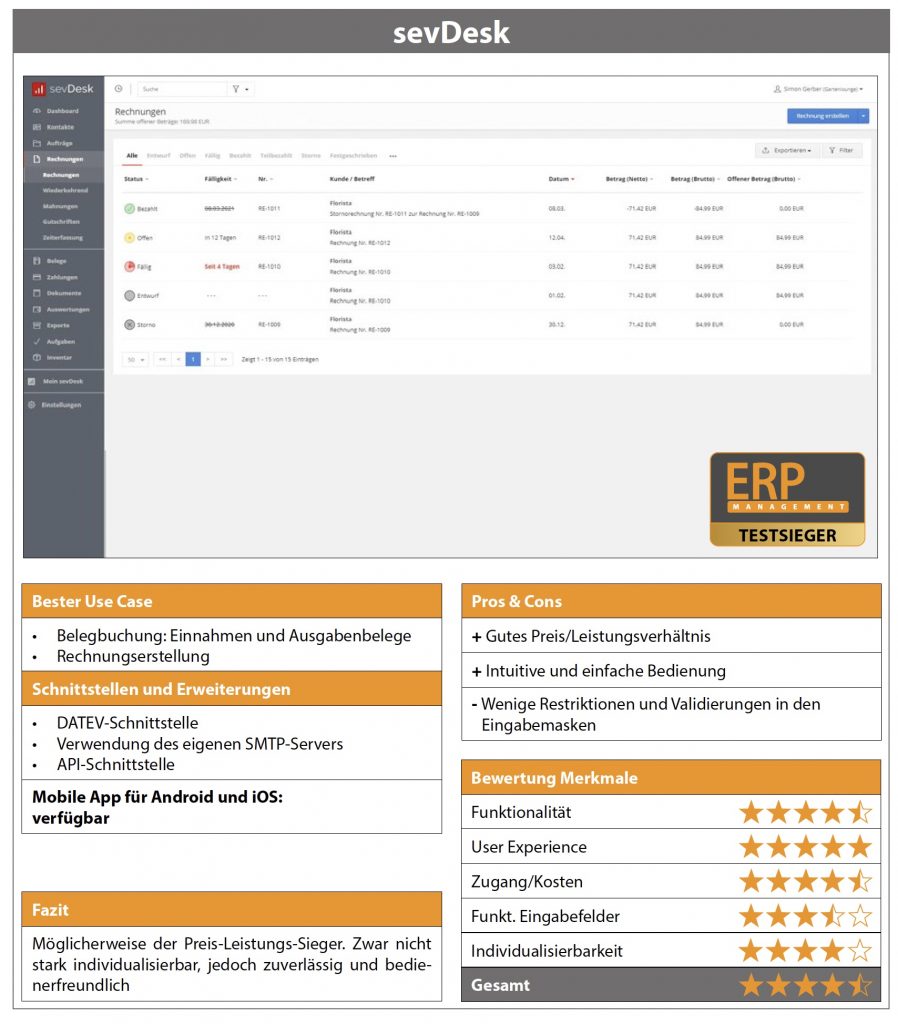This screenshot has height=1024, width=898.
Task: Sort by the Datum column header
Action: 561,179
